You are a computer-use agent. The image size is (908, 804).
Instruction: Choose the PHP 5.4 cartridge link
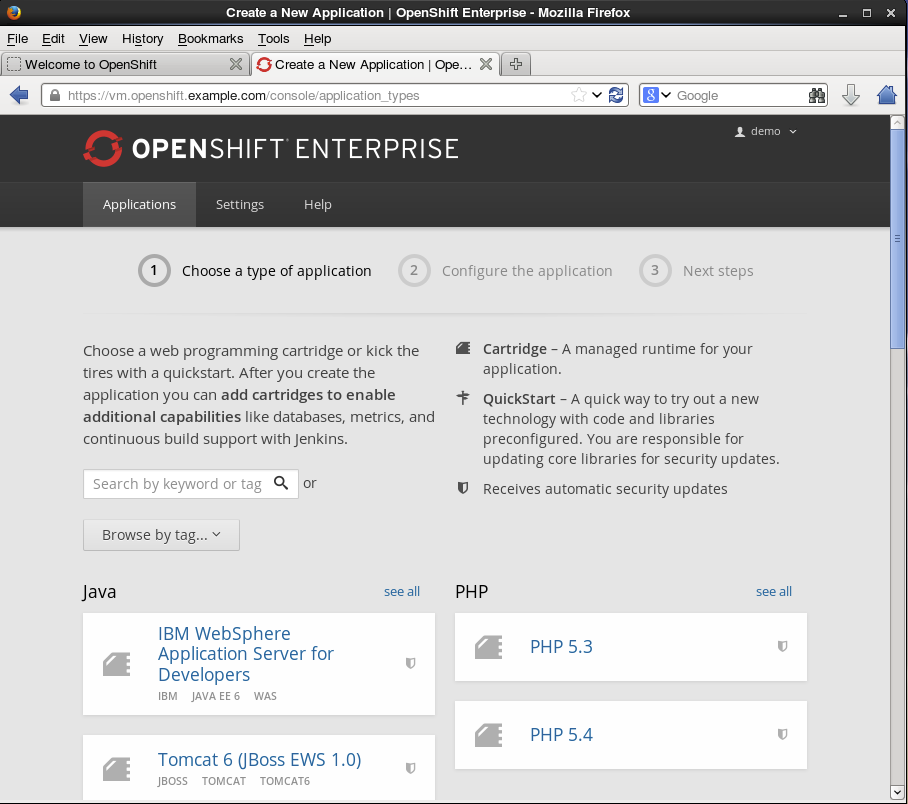click(561, 734)
